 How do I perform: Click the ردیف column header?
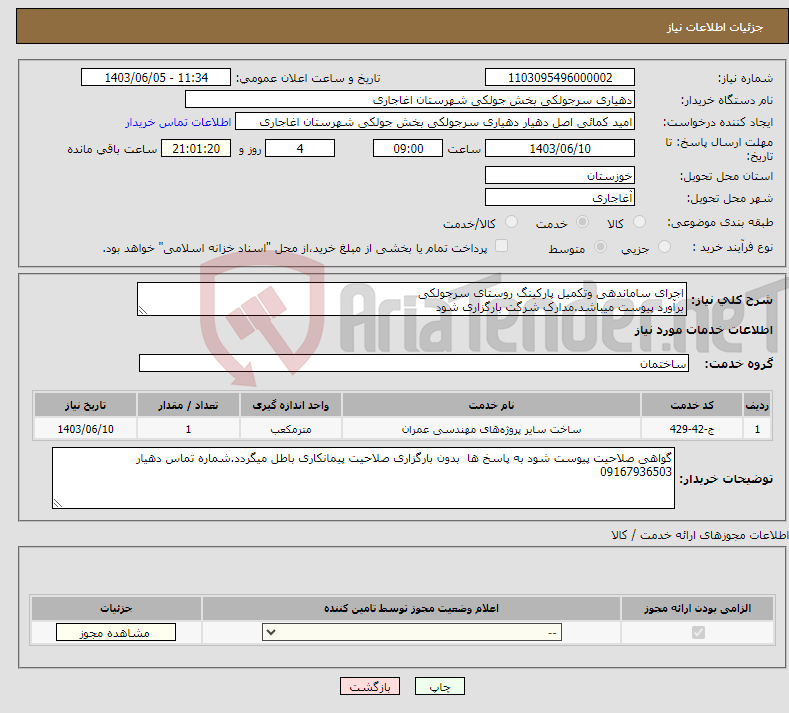coord(757,405)
